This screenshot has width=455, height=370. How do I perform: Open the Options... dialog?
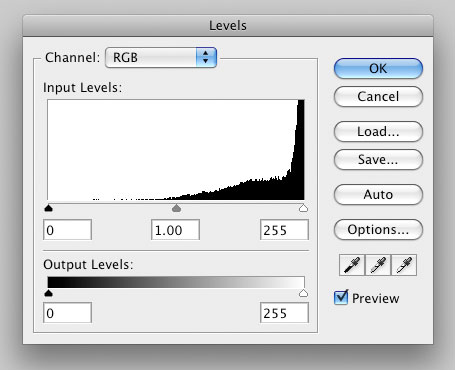click(378, 230)
